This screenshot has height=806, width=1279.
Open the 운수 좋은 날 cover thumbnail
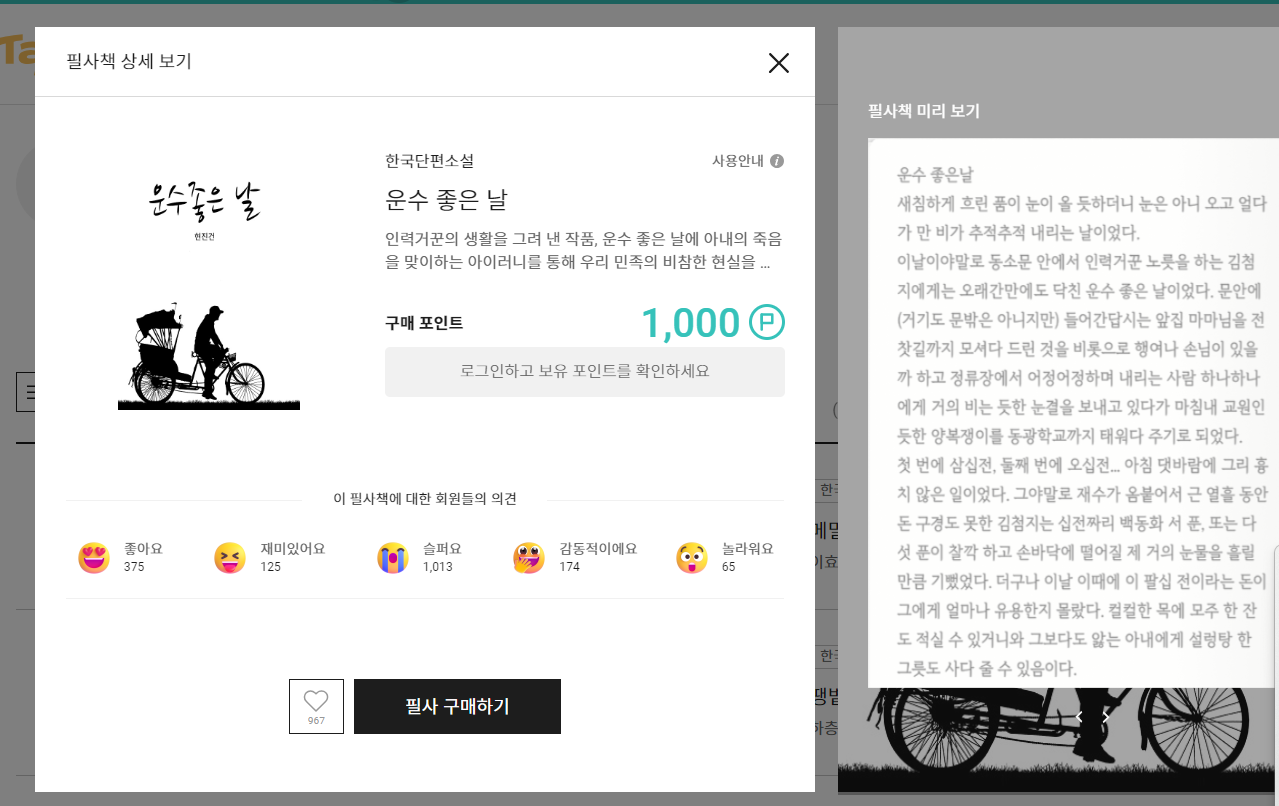[208, 290]
